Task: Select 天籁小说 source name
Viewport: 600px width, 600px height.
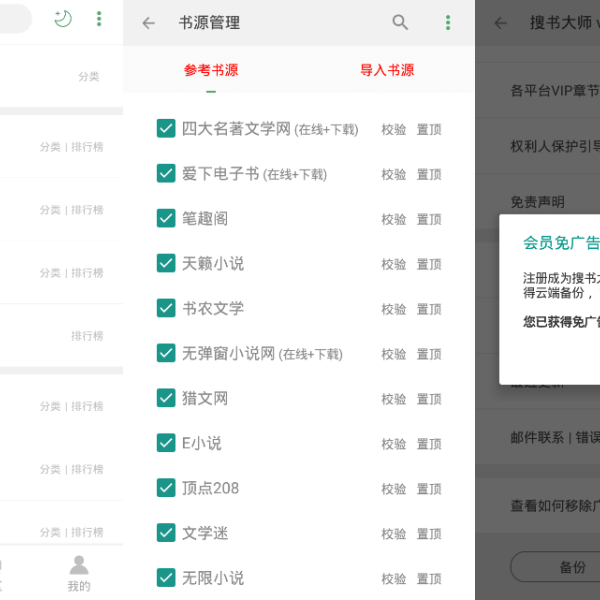Action: [x=213, y=264]
